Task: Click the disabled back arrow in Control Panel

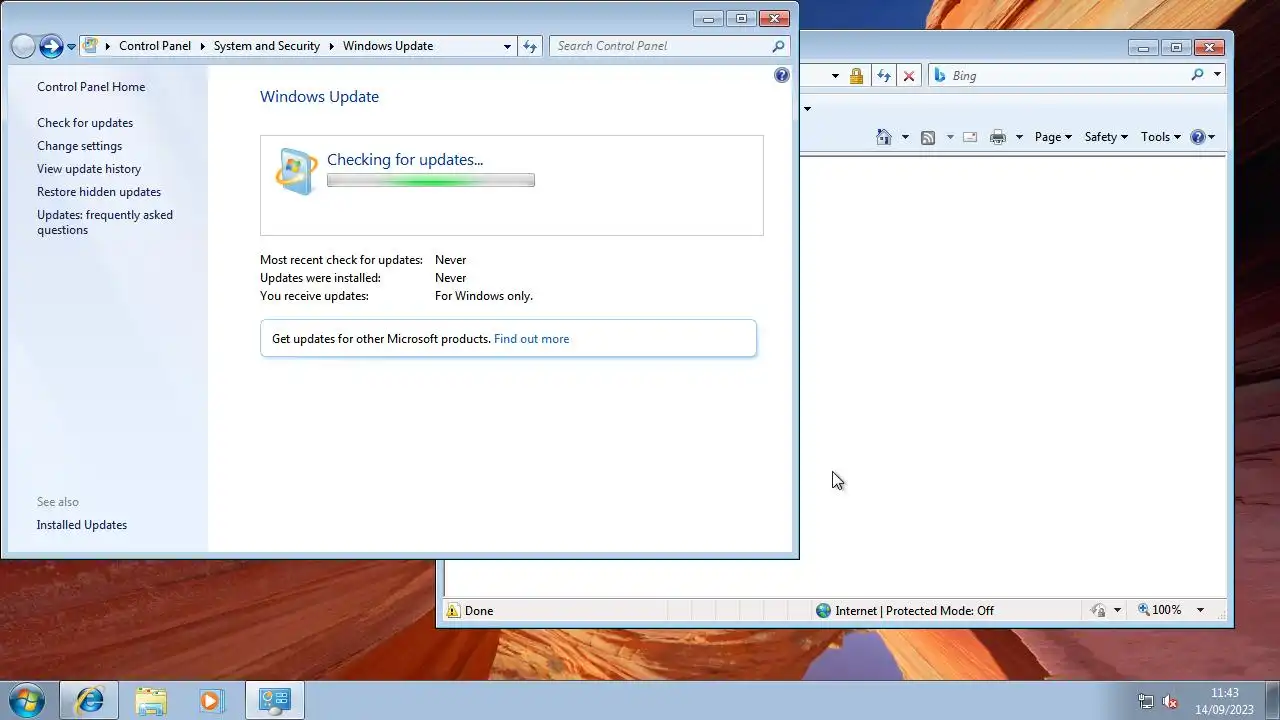Action: 23,46
